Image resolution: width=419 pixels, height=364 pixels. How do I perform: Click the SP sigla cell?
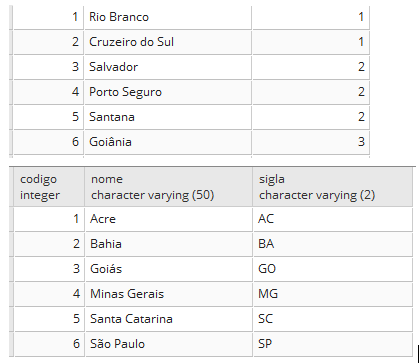[333, 344]
